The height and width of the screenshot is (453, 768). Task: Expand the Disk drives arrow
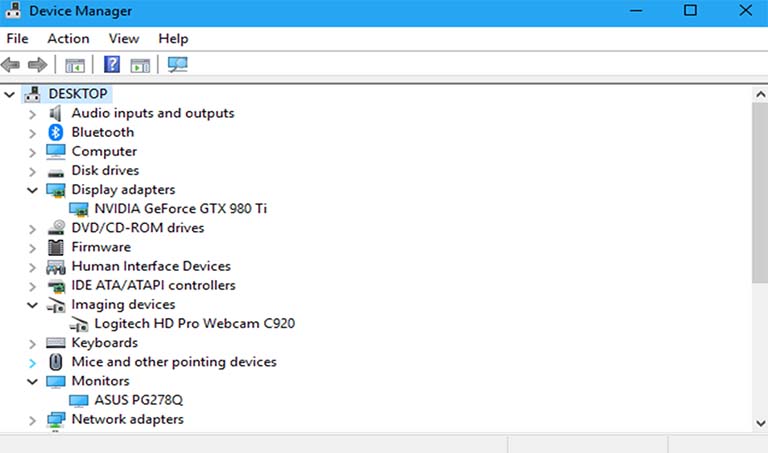pyautogui.click(x=32, y=172)
